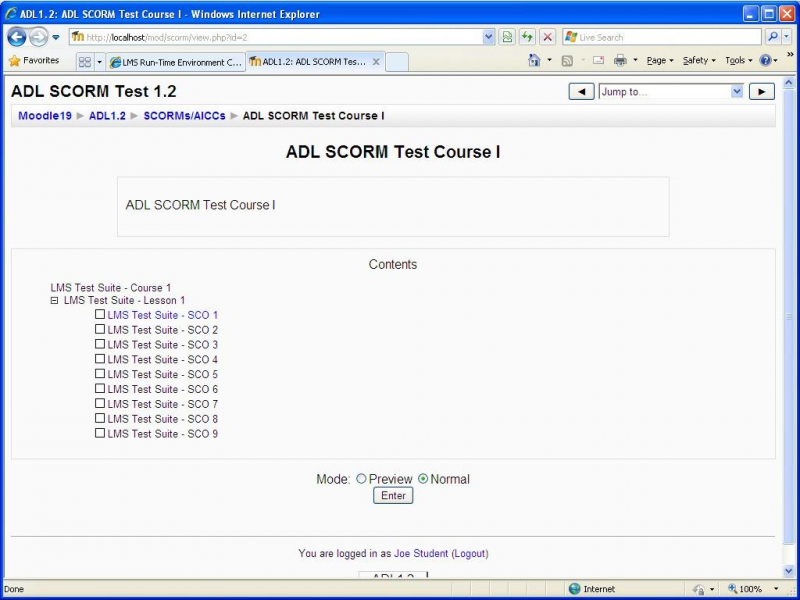Viewport: 800px width, 600px height.
Task: Click the RSS feeds icon
Action: click(567, 61)
